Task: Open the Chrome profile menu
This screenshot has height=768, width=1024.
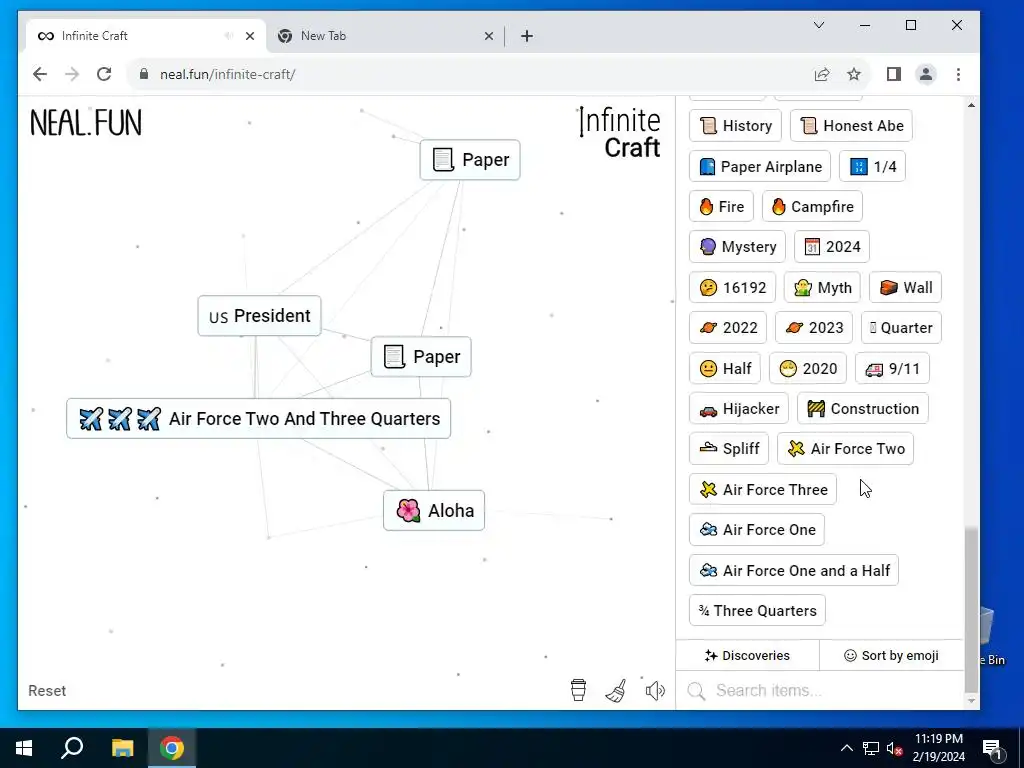Action: (x=925, y=74)
